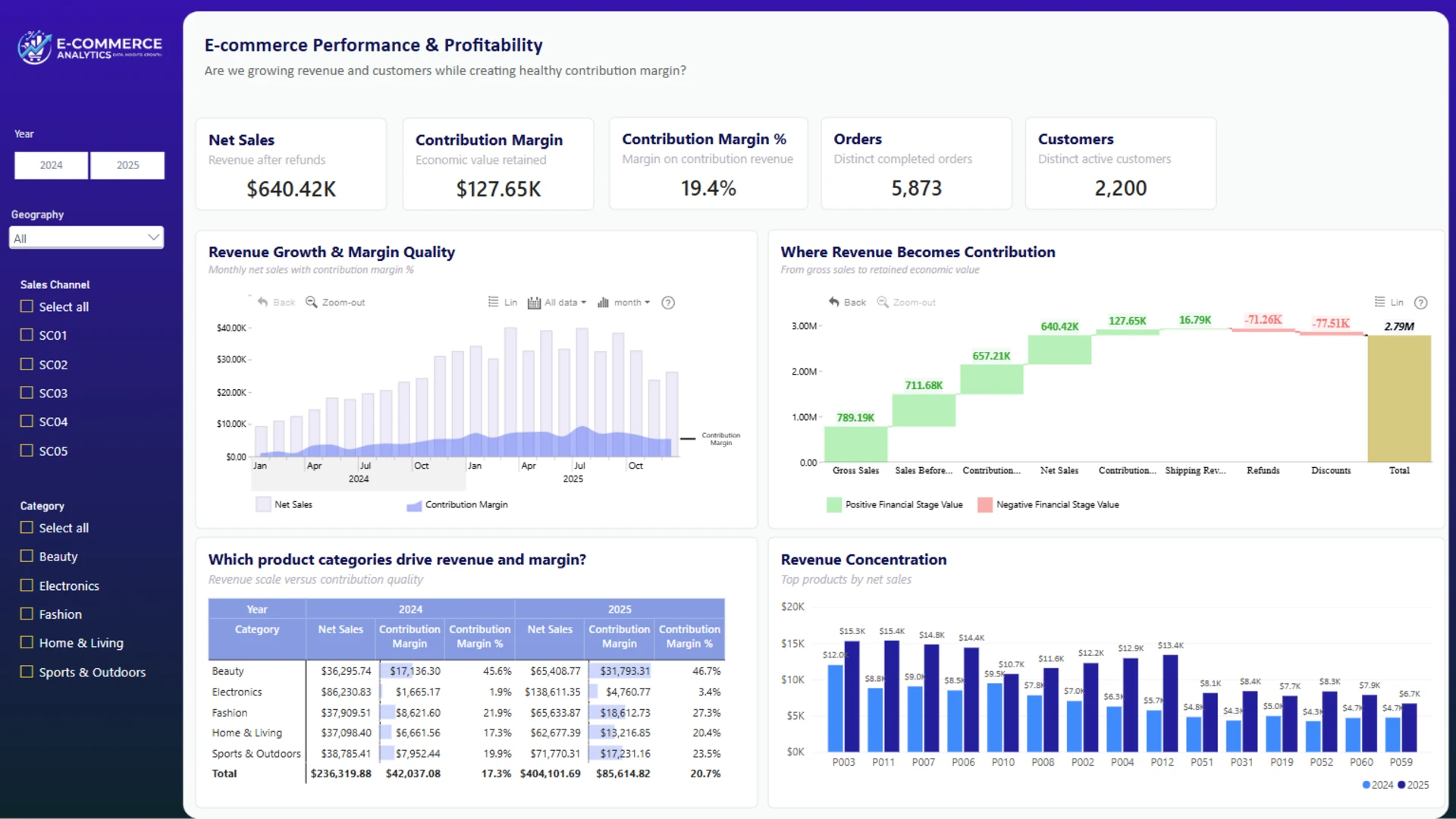Screen dimensions: 1456x819
Task: Click the P003 product bar label
Action: [x=843, y=762]
